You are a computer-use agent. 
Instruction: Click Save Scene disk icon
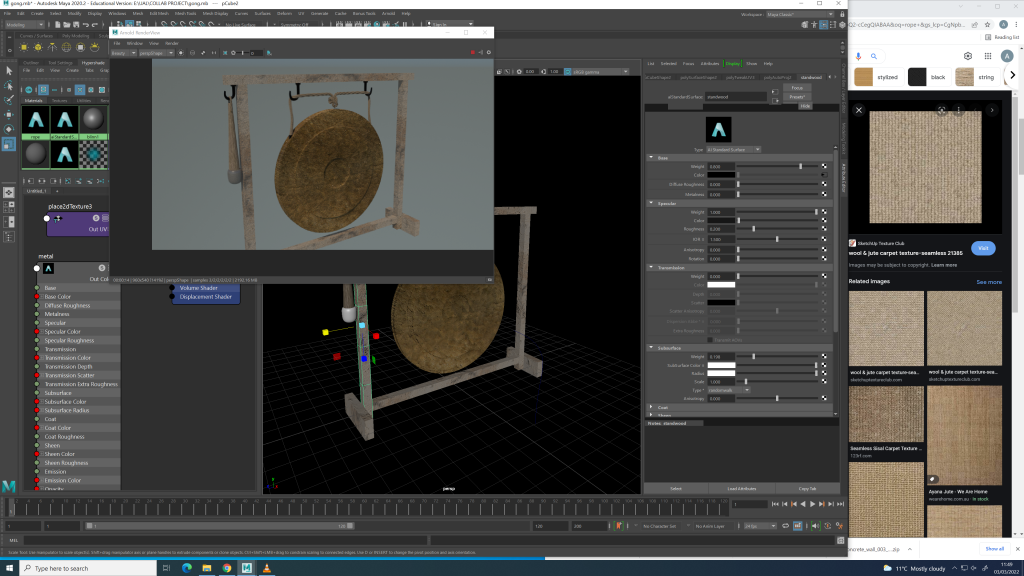click(76, 24)
